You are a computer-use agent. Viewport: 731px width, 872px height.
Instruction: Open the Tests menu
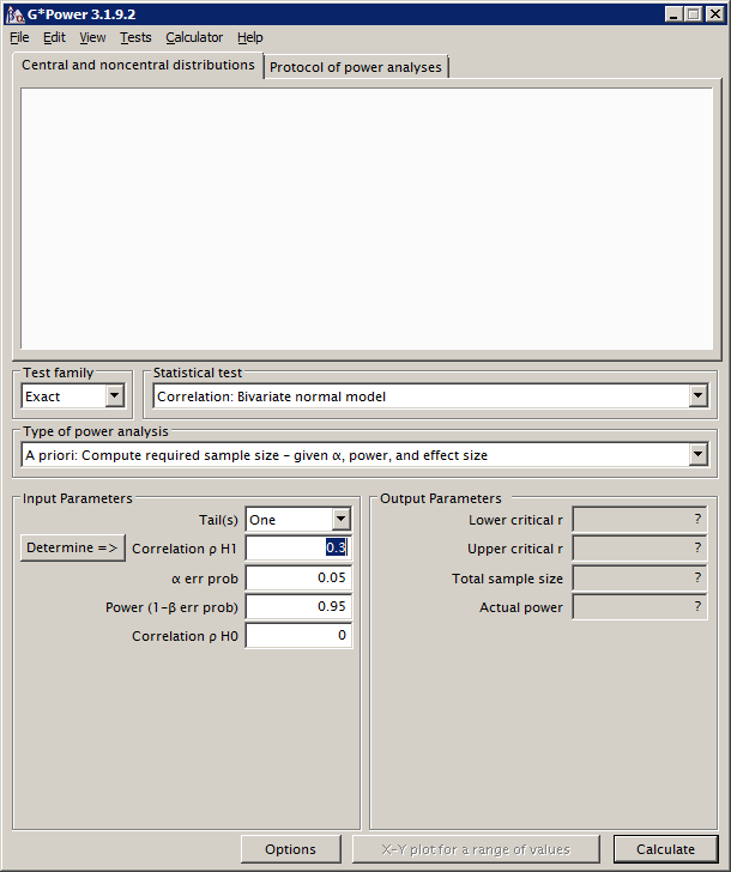[136, 37]
